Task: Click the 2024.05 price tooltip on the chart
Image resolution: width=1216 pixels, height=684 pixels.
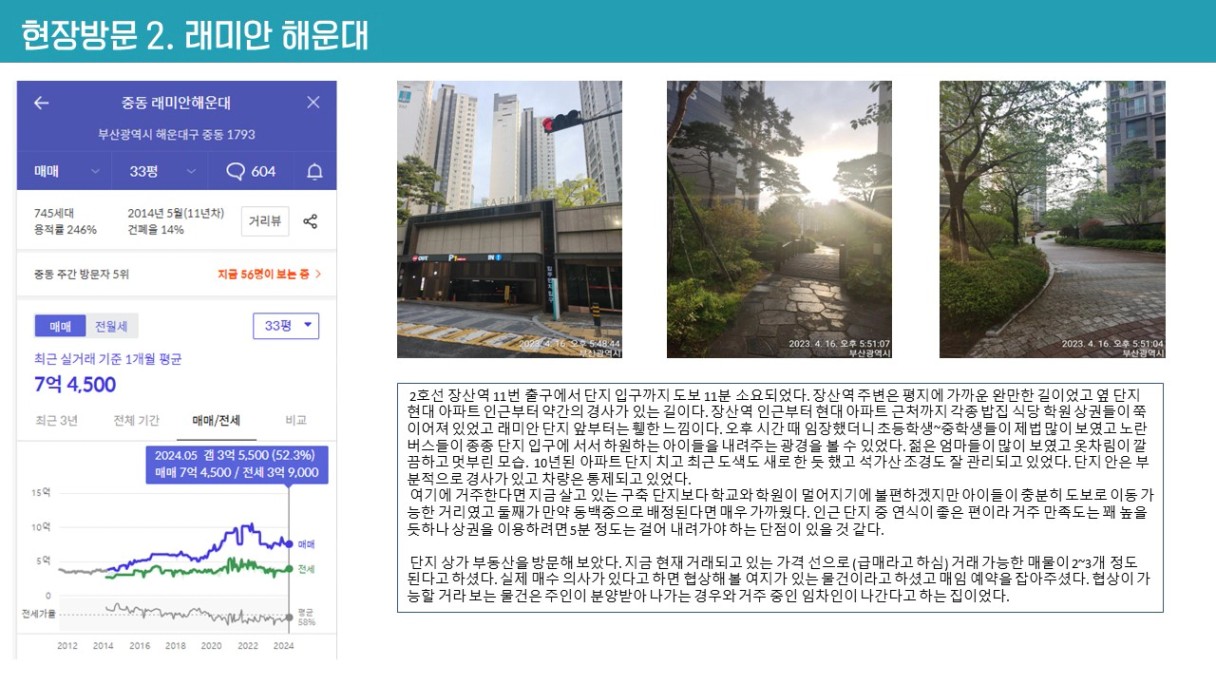Action: 236,464
